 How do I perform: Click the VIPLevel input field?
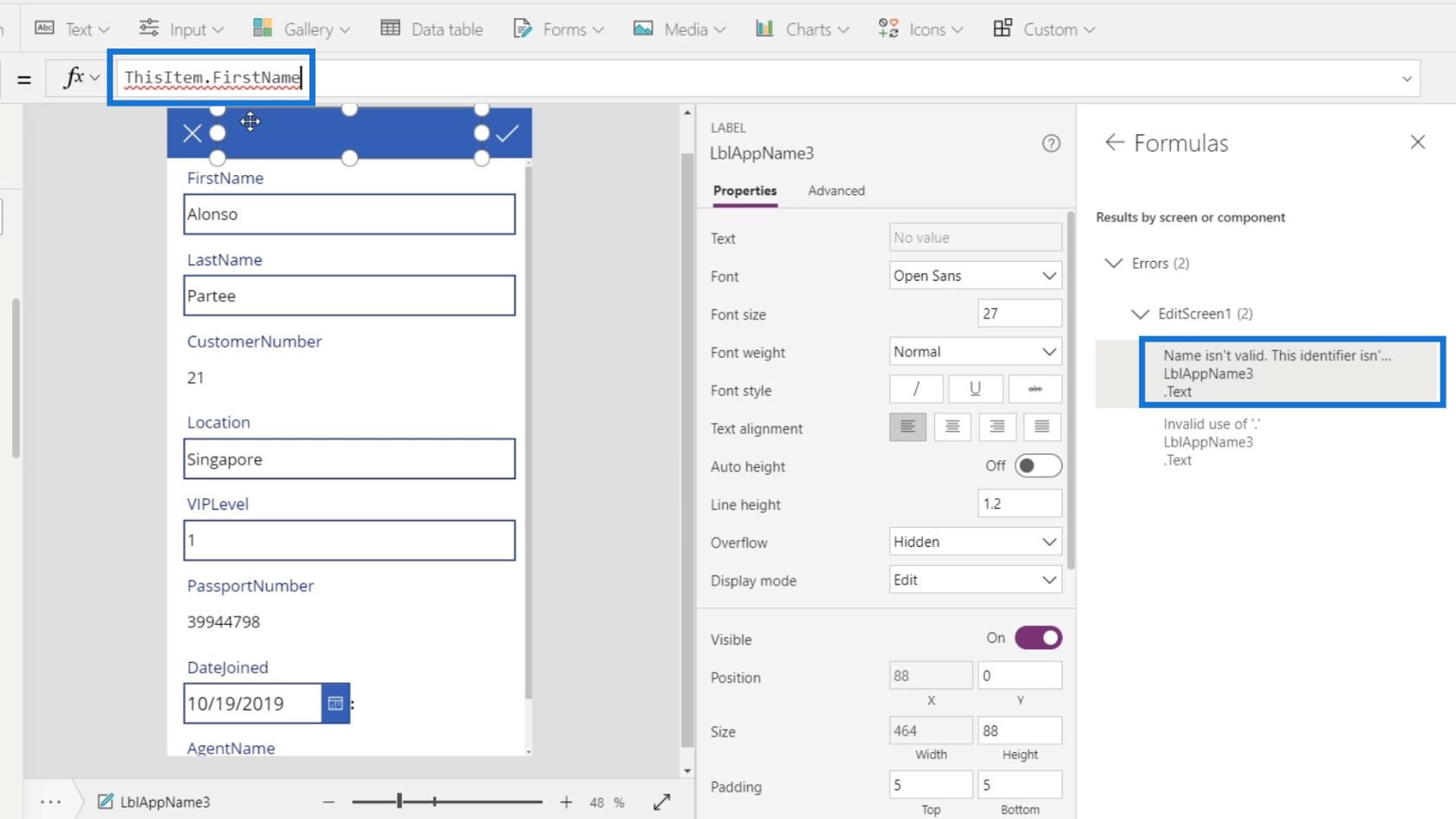[349, 541]
